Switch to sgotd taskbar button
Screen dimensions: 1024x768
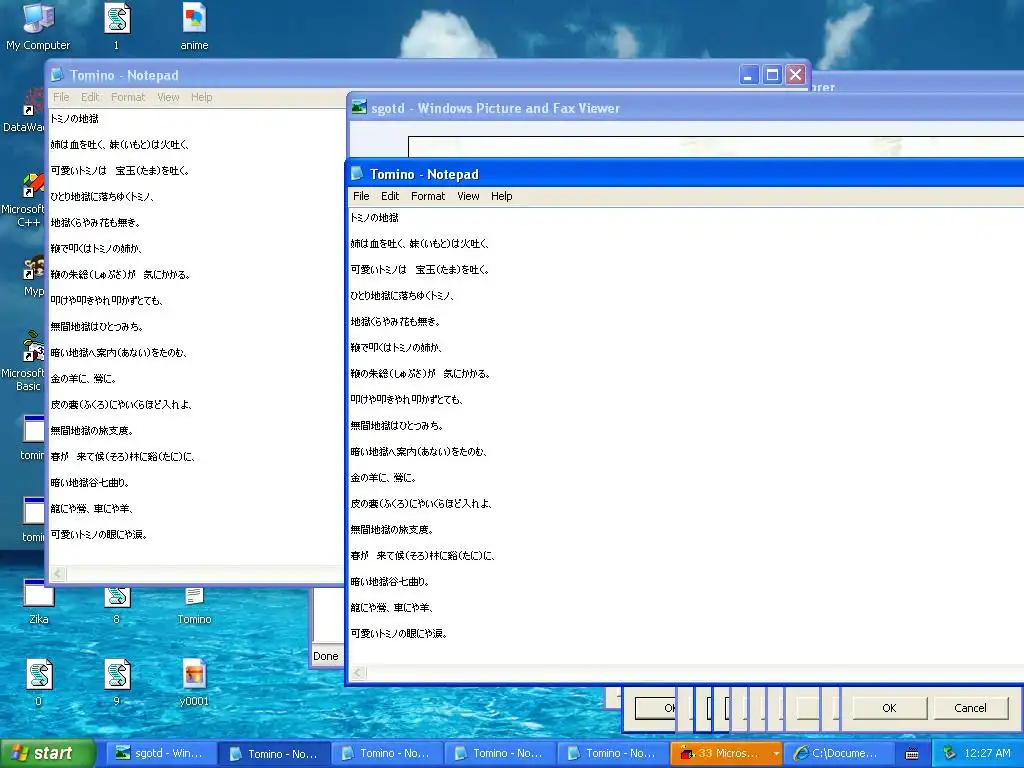[x=159, y=753]
